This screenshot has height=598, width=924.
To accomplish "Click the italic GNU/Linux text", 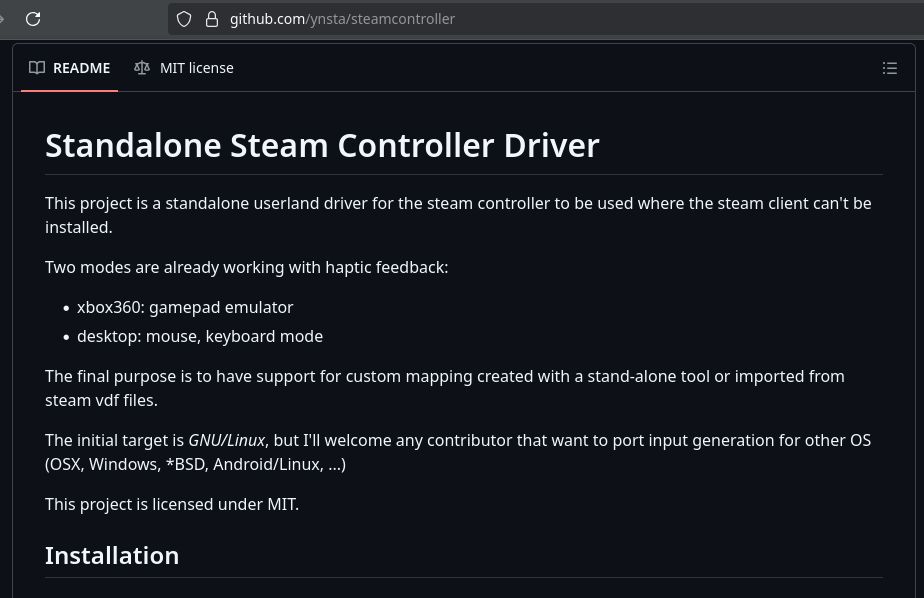I will click(226, 441).
